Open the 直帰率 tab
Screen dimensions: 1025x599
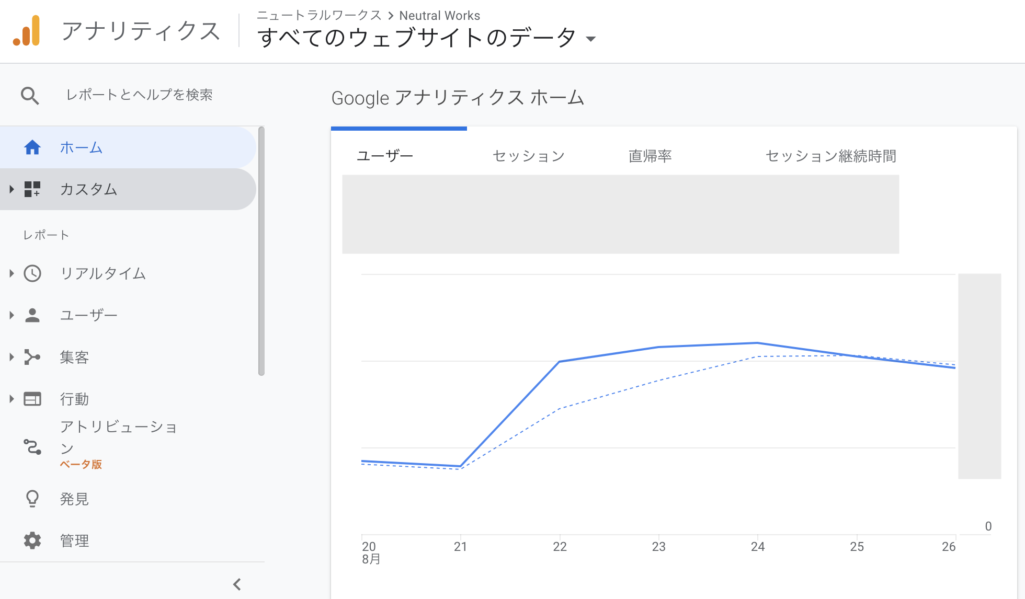click(x=649, y=156)
